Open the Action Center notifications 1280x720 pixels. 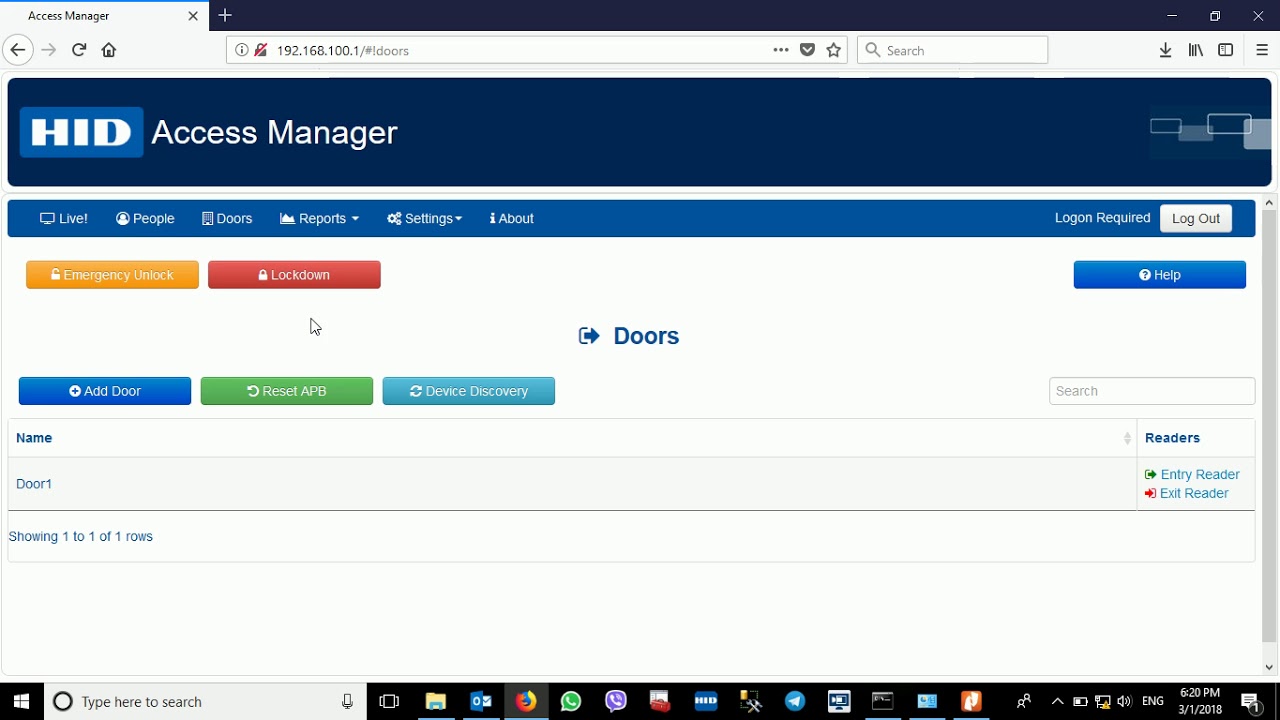pyautogui.click(x=1250, y=701)
